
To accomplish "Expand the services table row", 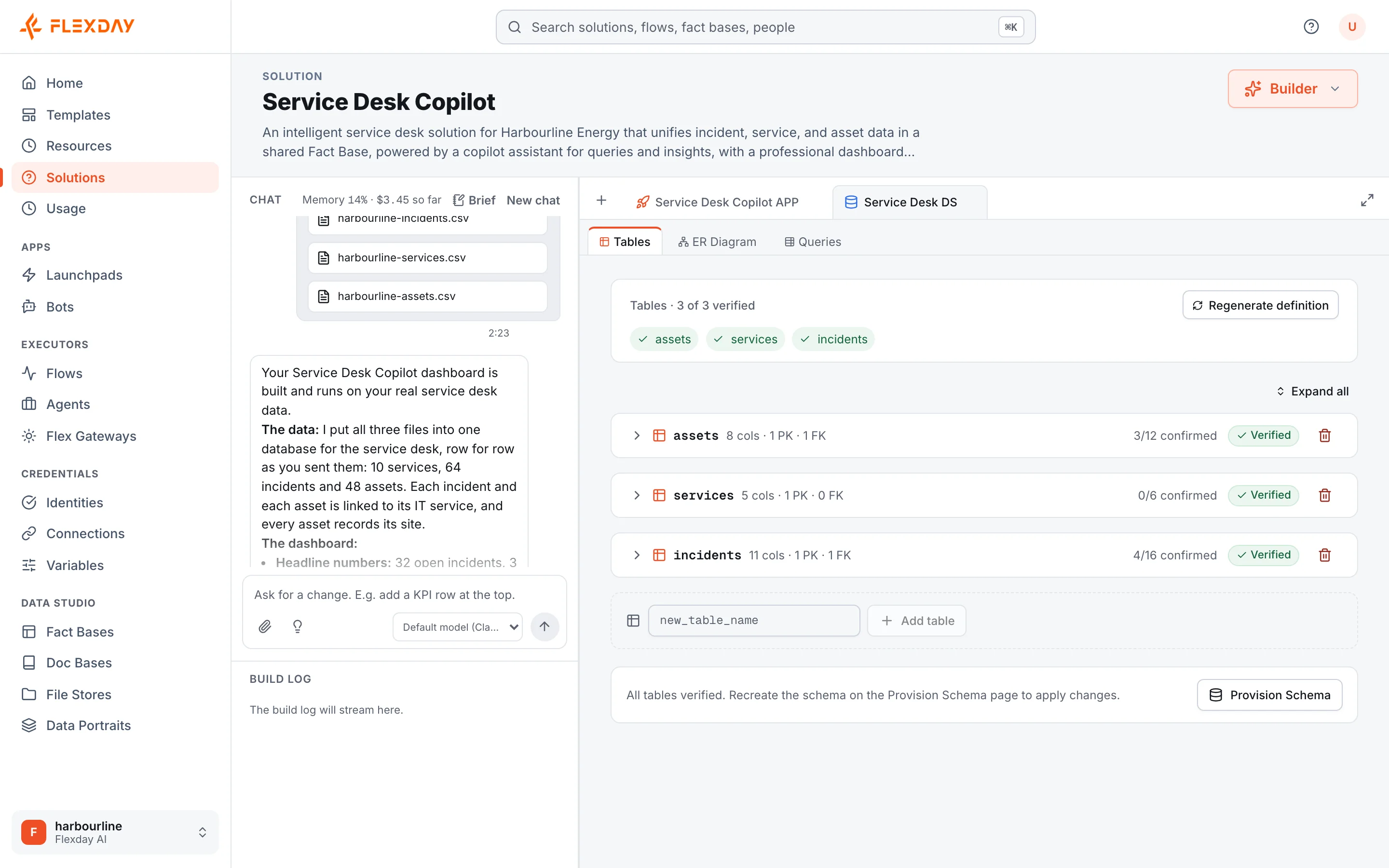I will point(637,495).
